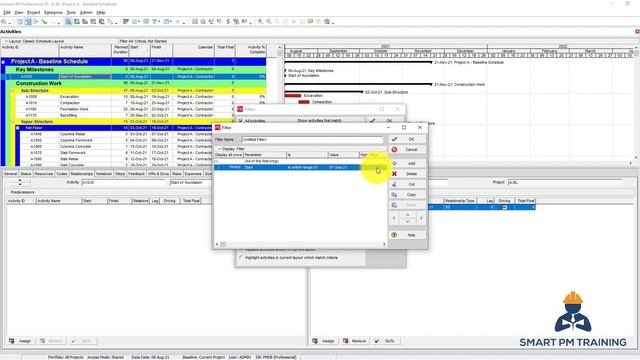Click the Zoom Out toolbar icon
Screen dimensions: 640x360
point(269,22)
